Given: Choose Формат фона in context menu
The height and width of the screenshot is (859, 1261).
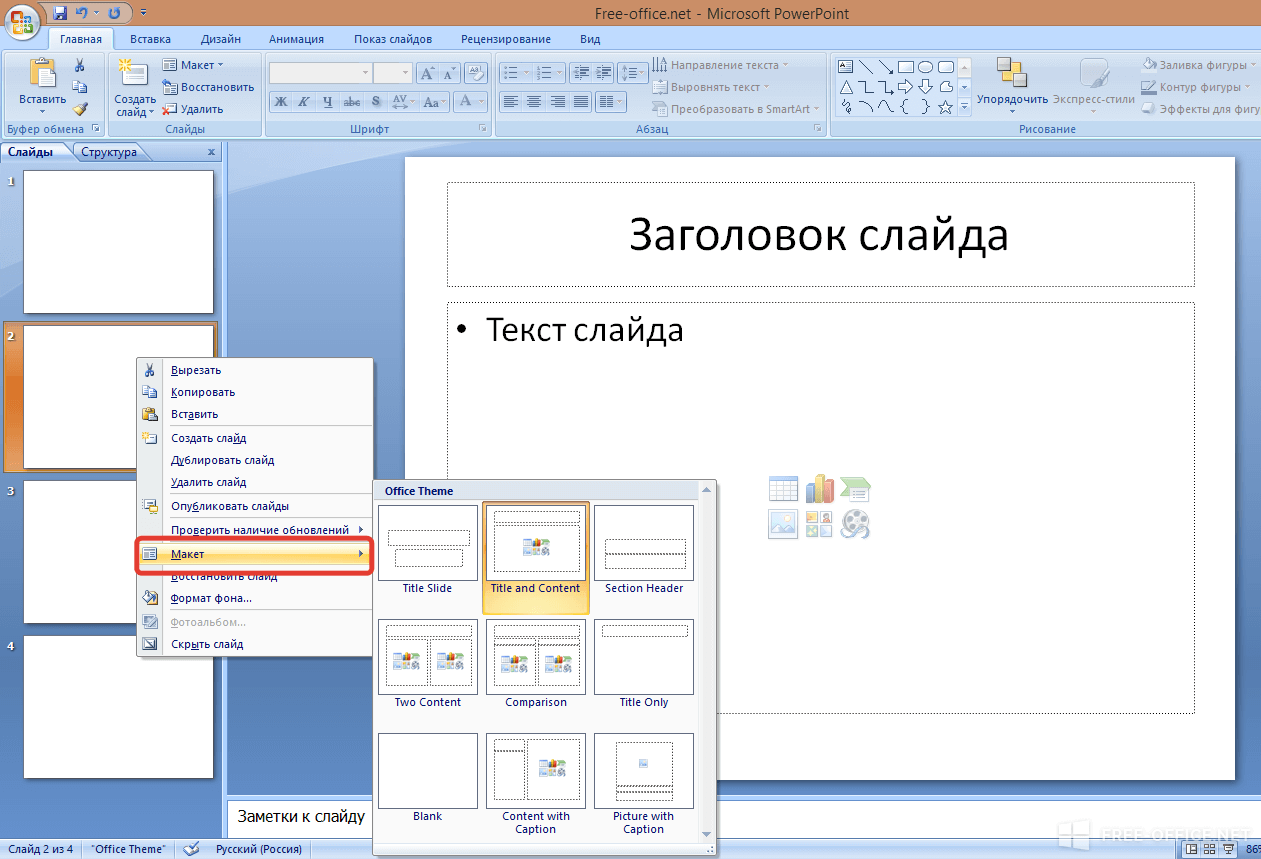Looking at the screenshot, I should point(254,598).
